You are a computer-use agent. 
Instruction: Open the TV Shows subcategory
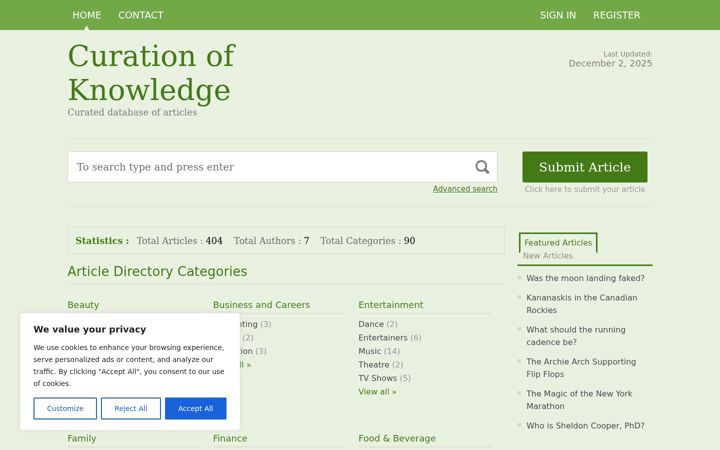tap(377, 378)
